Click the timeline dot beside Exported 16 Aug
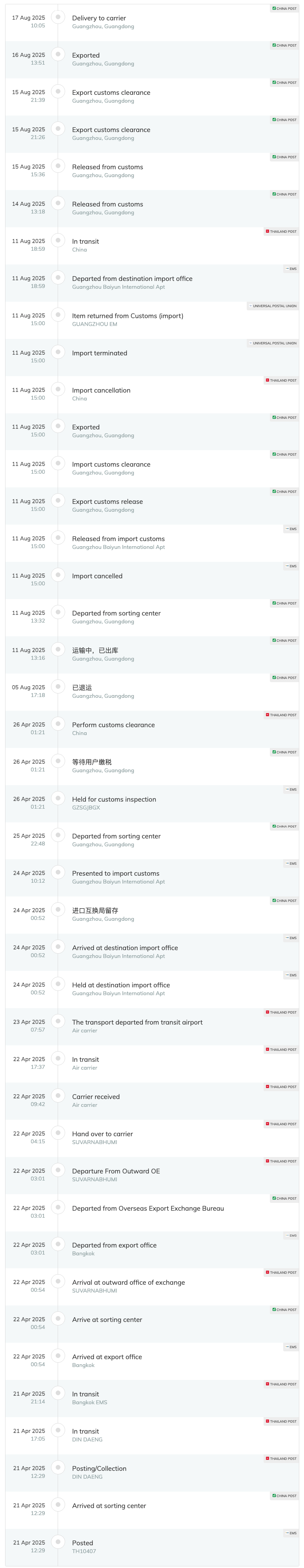 (58, 54)
